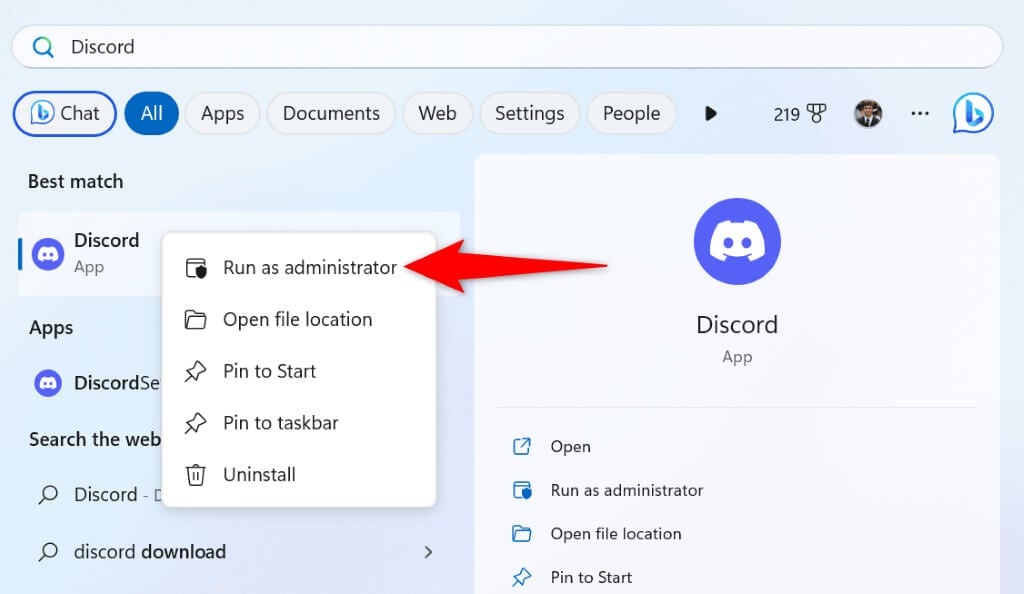Choose Open file location in context menu
The width and height of the screenshot is (1024, 594).
pos(299,319)
